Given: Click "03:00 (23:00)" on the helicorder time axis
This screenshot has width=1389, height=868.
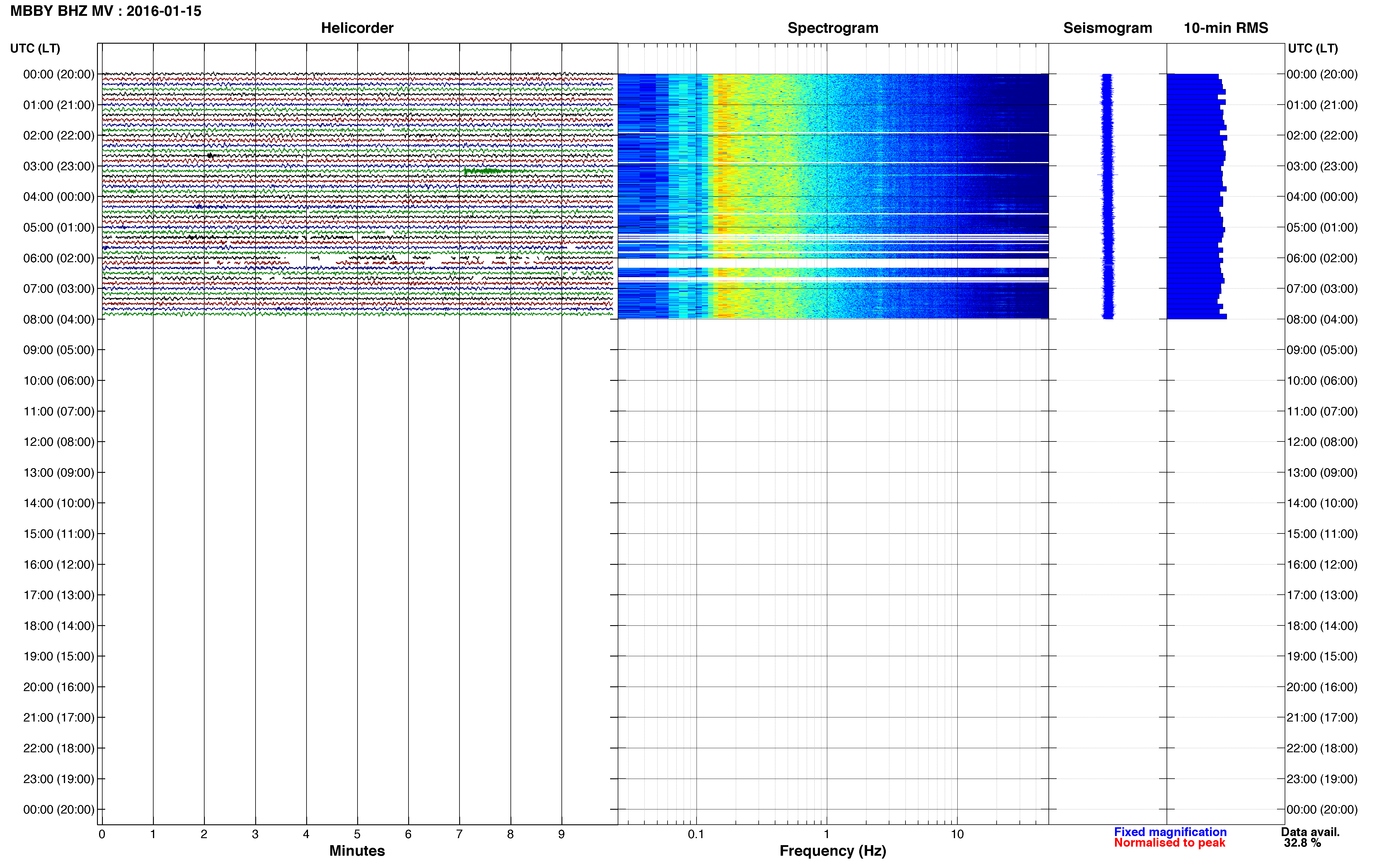Looking at the screenshot, I should click(x=59, y=166).
